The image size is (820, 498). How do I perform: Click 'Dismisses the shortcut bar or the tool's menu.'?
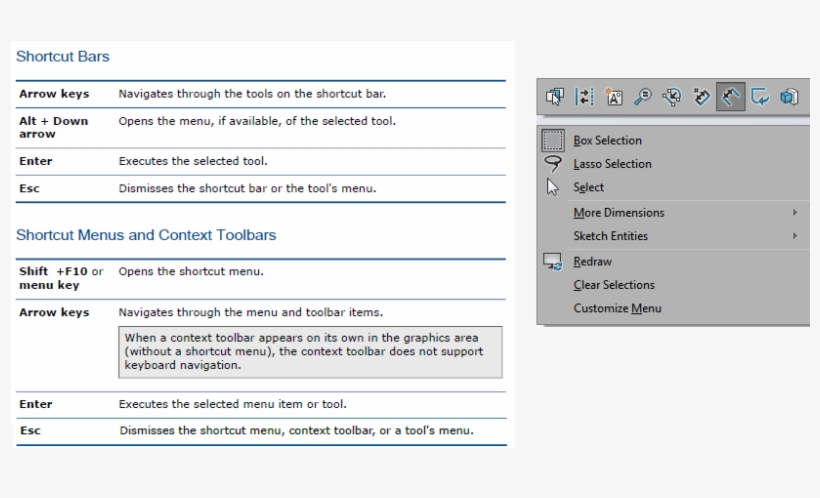coord(247,188)
